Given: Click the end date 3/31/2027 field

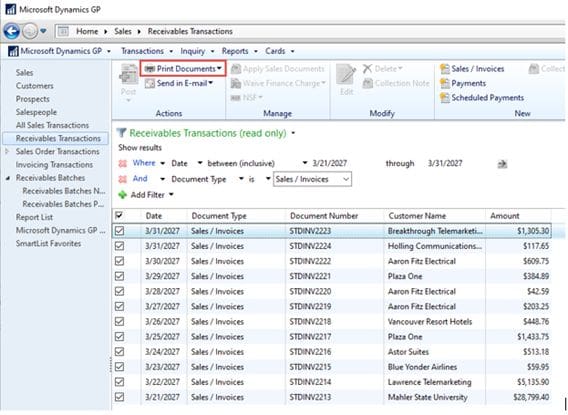Looking at the screenshot, I should pos(445,163).
